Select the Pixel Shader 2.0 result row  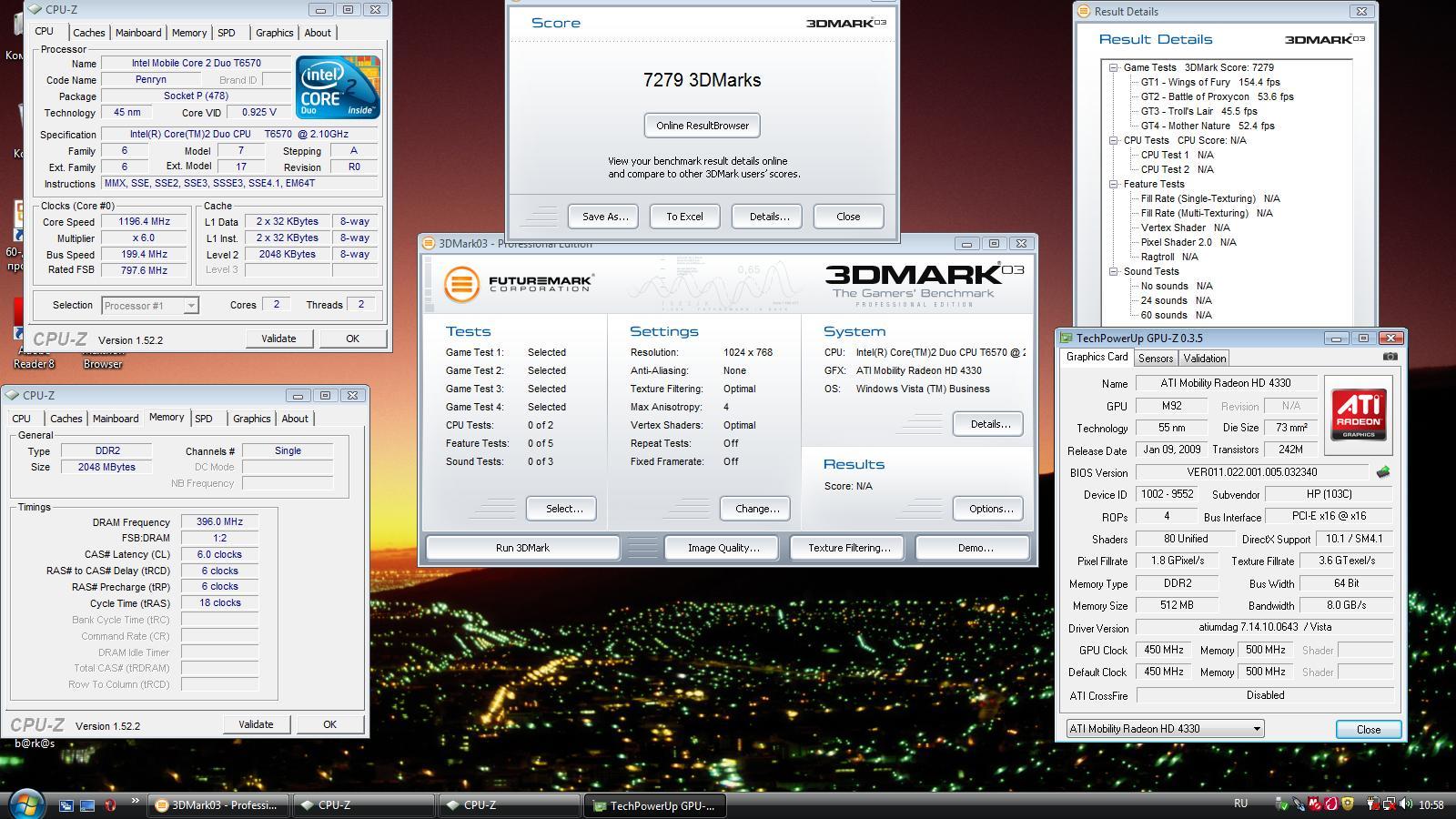1188,242
